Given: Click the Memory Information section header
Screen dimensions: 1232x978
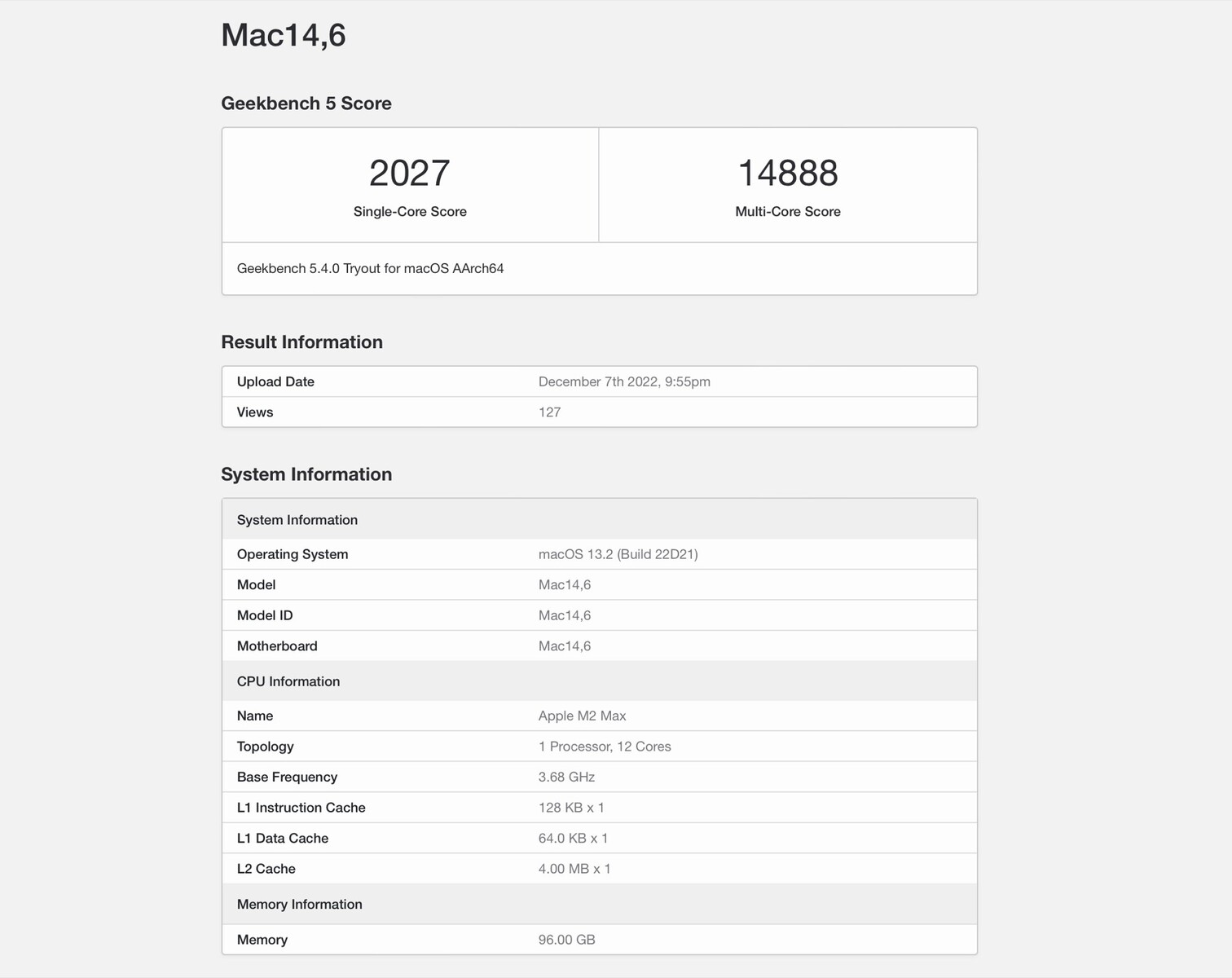Looking at the screenshot, I should 300,905.
